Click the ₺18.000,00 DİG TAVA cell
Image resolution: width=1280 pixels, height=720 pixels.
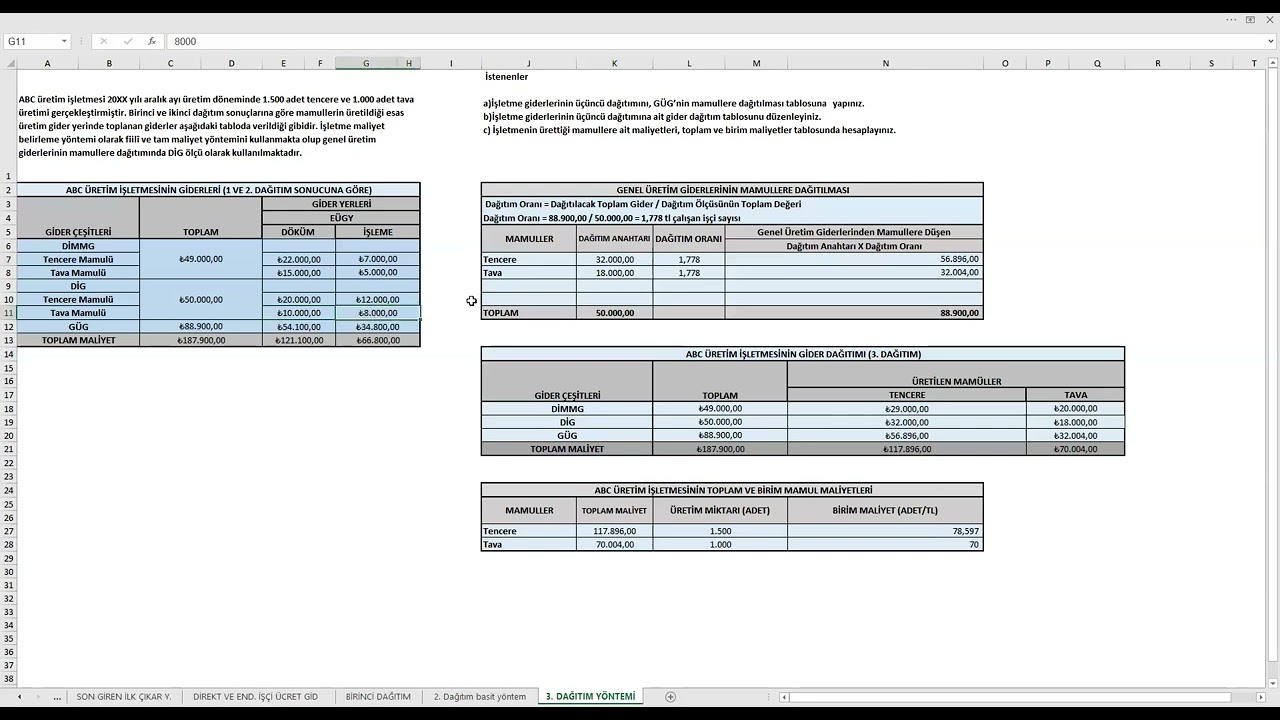1075,422
